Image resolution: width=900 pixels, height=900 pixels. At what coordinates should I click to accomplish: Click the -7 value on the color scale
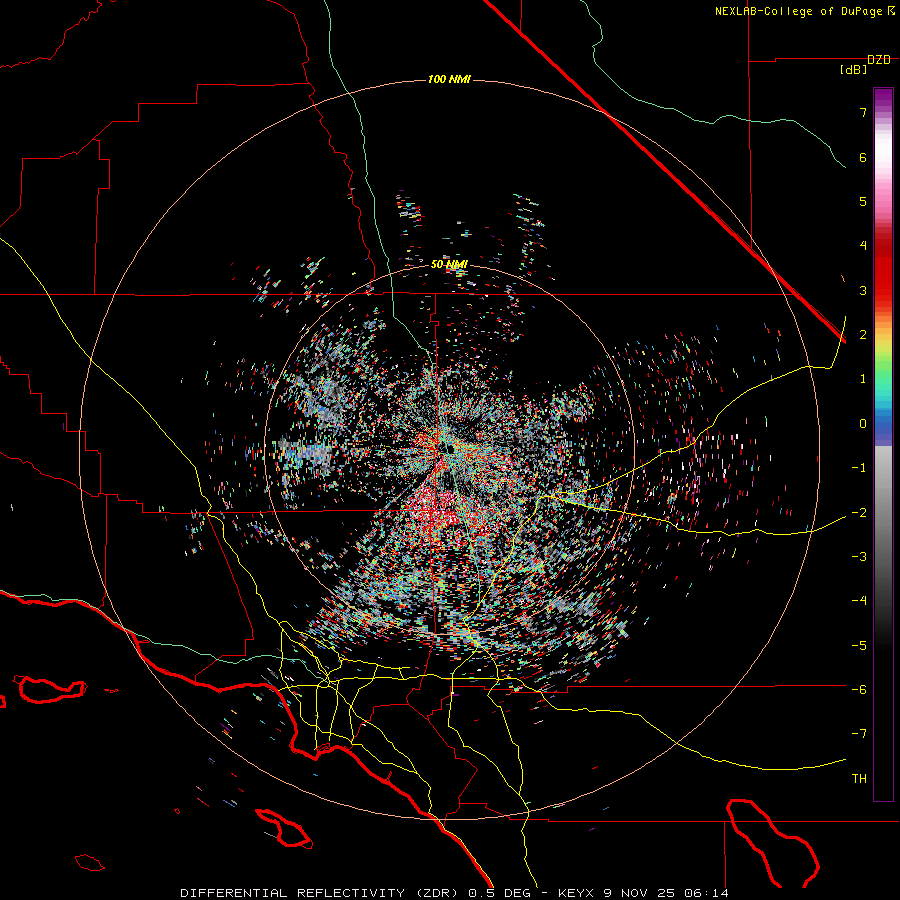(x=859, y=734)
